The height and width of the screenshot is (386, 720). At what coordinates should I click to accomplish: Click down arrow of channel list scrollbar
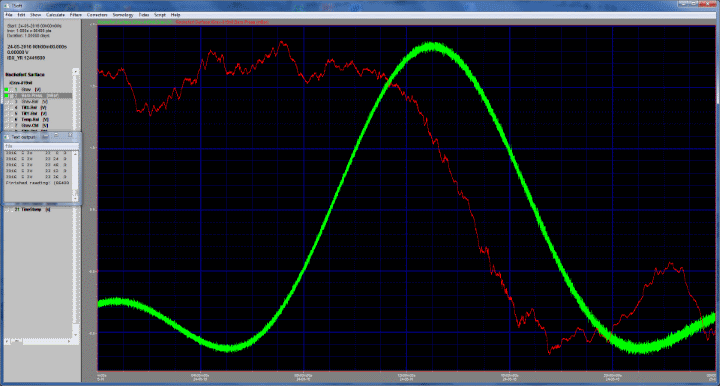[76, 334]
